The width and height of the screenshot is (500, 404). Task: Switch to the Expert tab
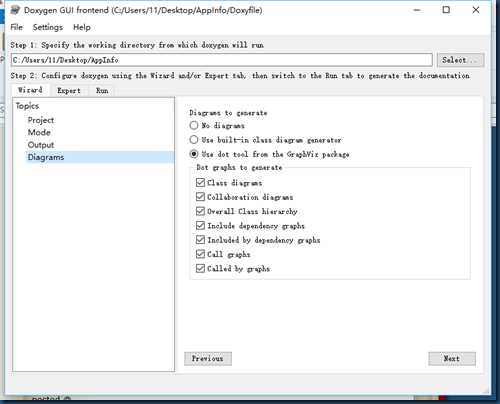pyautogui.click(x=69, y=90)
